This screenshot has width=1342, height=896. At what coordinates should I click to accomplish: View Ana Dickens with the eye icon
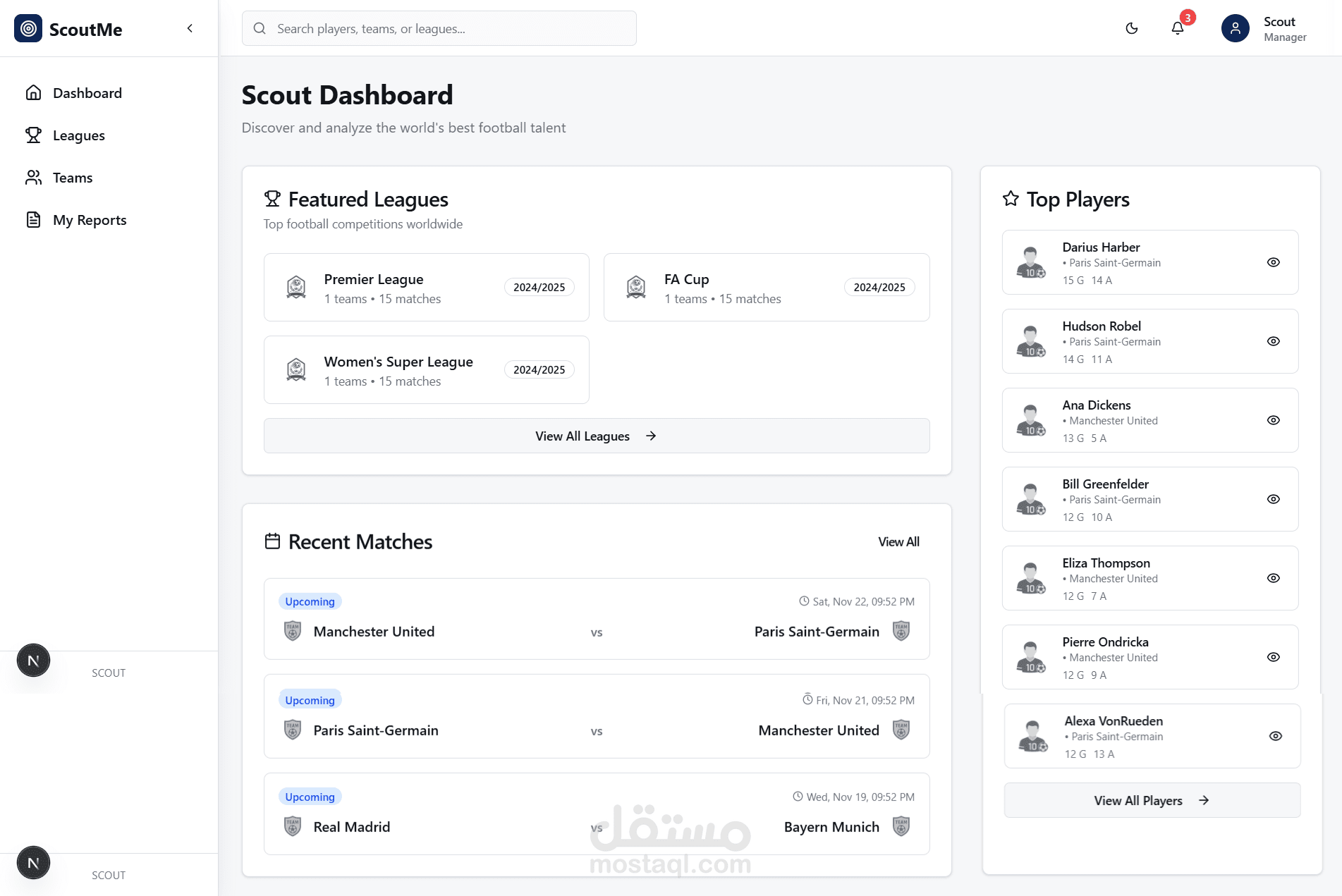tap(1274, 420)
